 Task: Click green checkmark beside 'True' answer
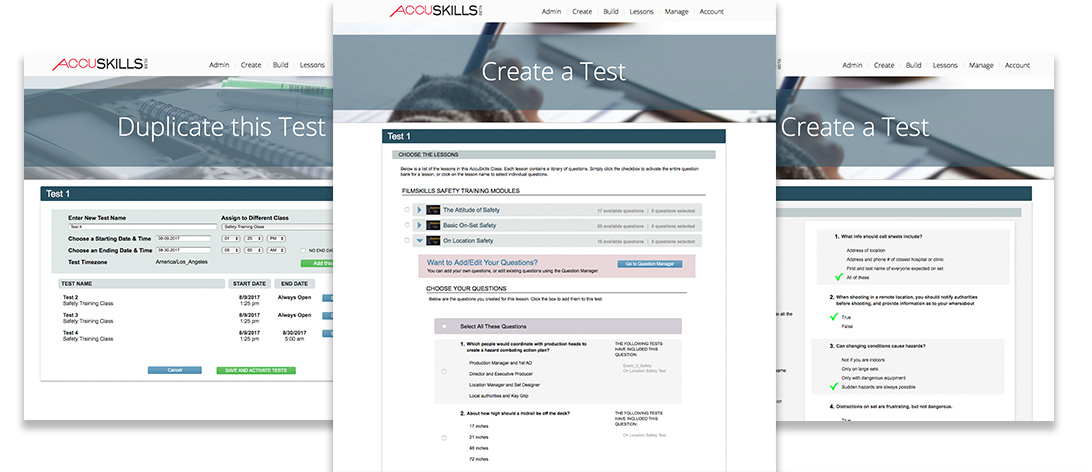[836, 317]
